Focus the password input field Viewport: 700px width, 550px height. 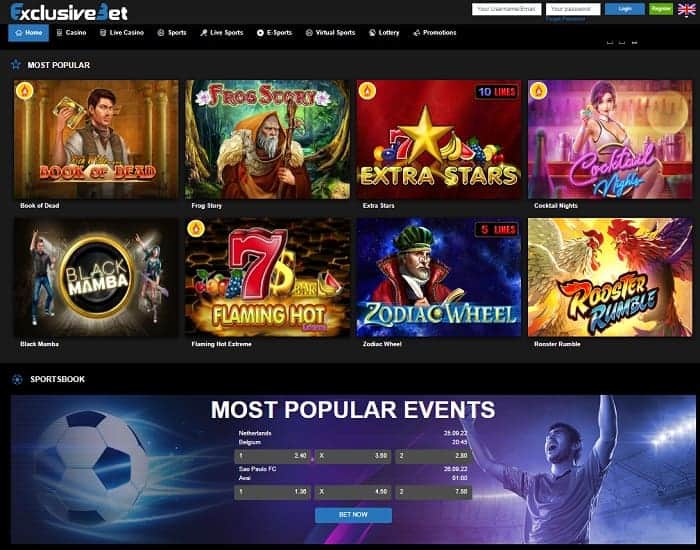(573, 9)
